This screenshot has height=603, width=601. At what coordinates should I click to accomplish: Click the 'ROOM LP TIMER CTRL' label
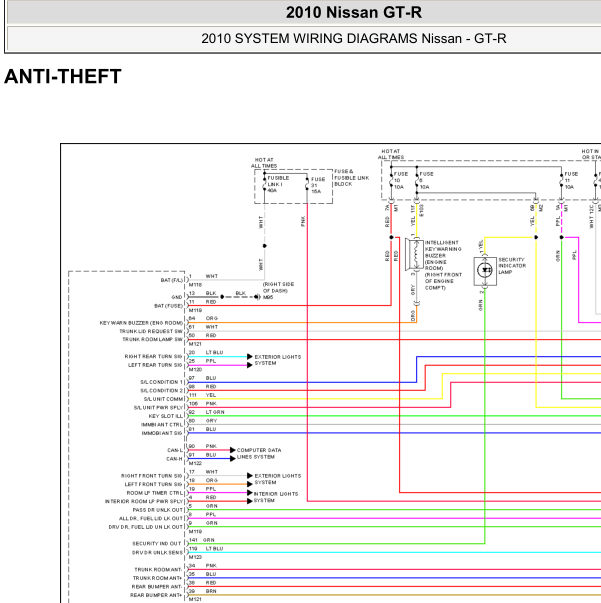pyautogui.click(x=155, y=493)
